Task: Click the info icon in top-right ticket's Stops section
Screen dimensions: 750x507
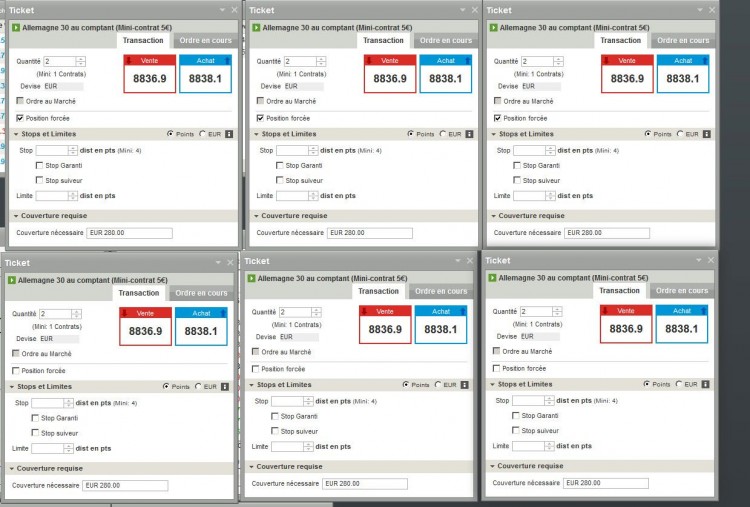Action: click(706, 134)
